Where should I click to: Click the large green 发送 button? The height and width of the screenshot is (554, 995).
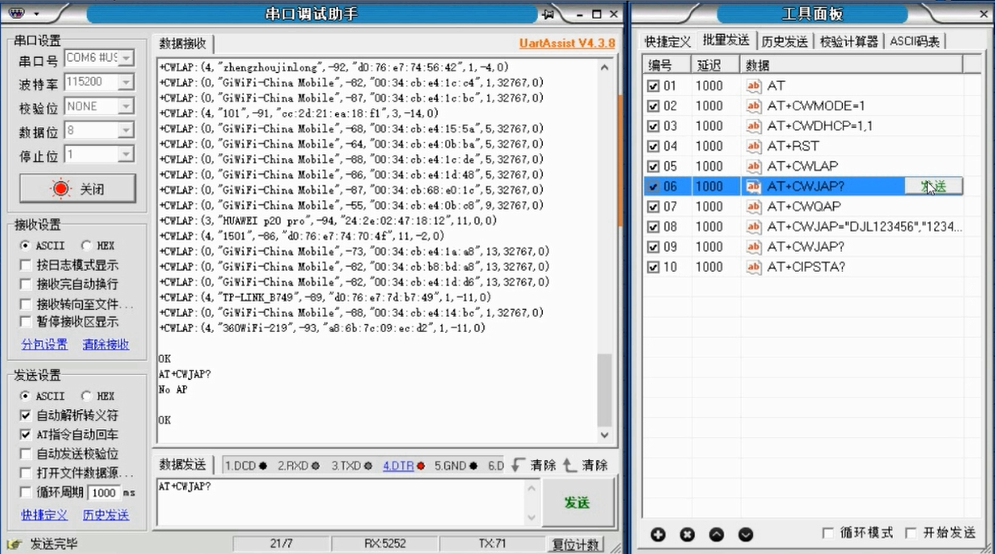tap(577, 503)
